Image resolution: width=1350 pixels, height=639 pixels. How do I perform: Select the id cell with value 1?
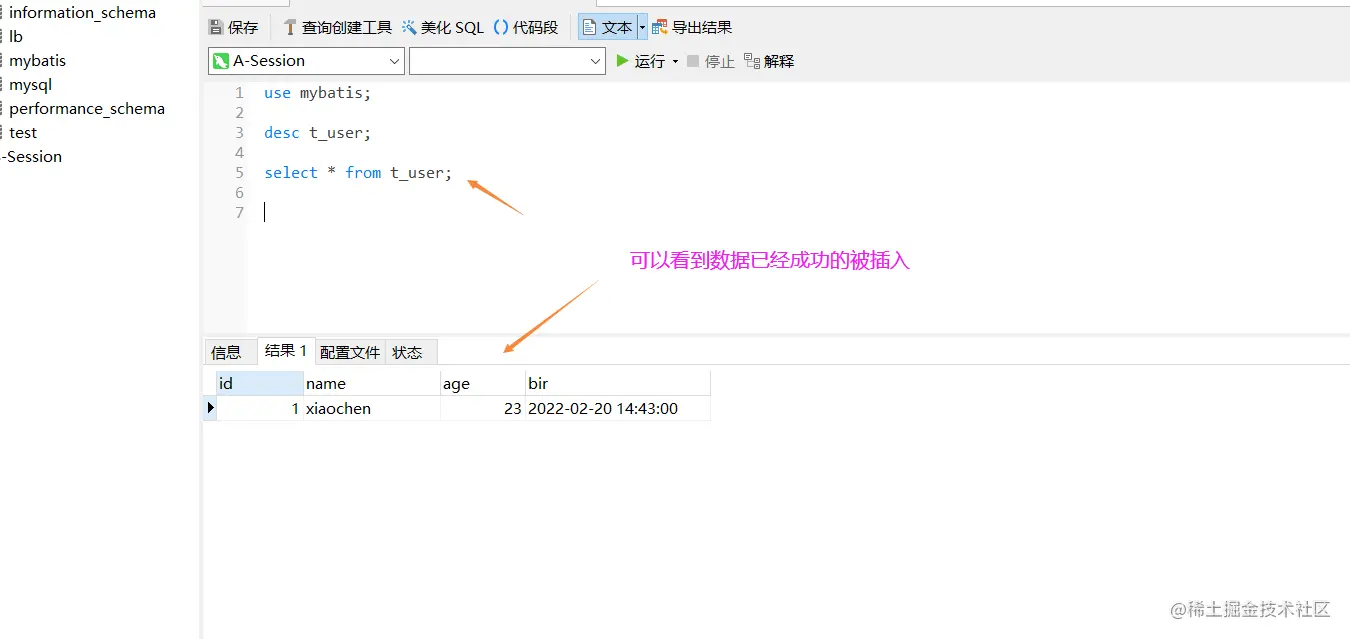click(x=260, y=408)
